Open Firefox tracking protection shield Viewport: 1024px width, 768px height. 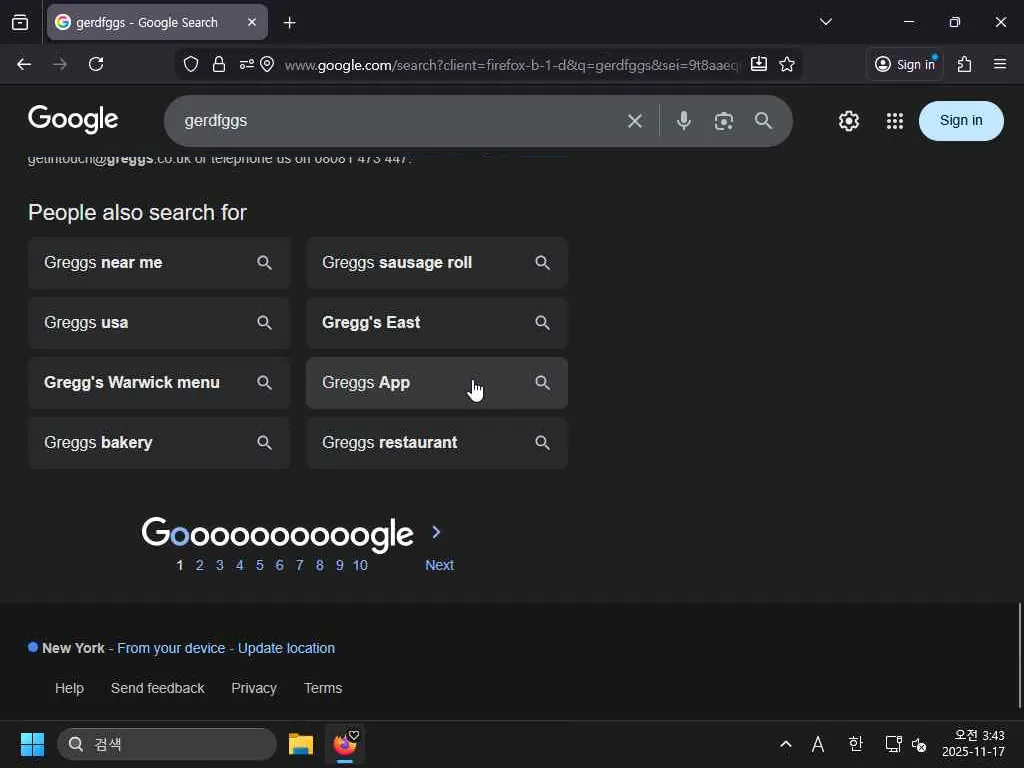pyautogui.click(x=191, y=64)
